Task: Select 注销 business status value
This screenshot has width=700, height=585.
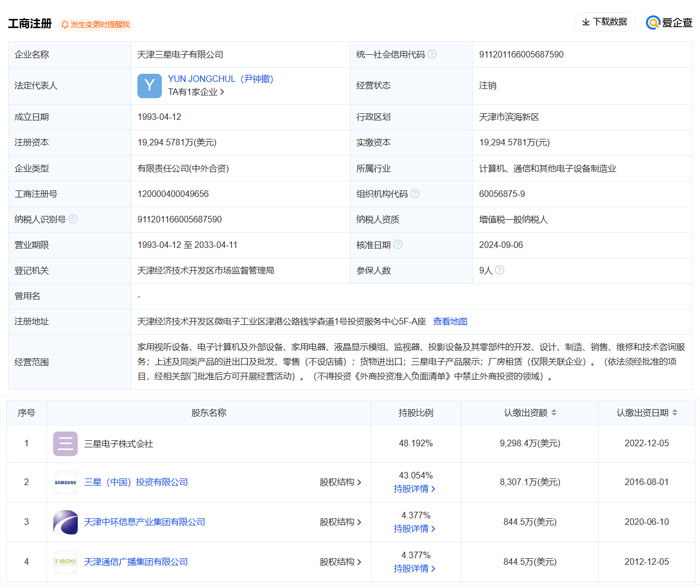Action: pyautogui.click(x=488, y=86)
